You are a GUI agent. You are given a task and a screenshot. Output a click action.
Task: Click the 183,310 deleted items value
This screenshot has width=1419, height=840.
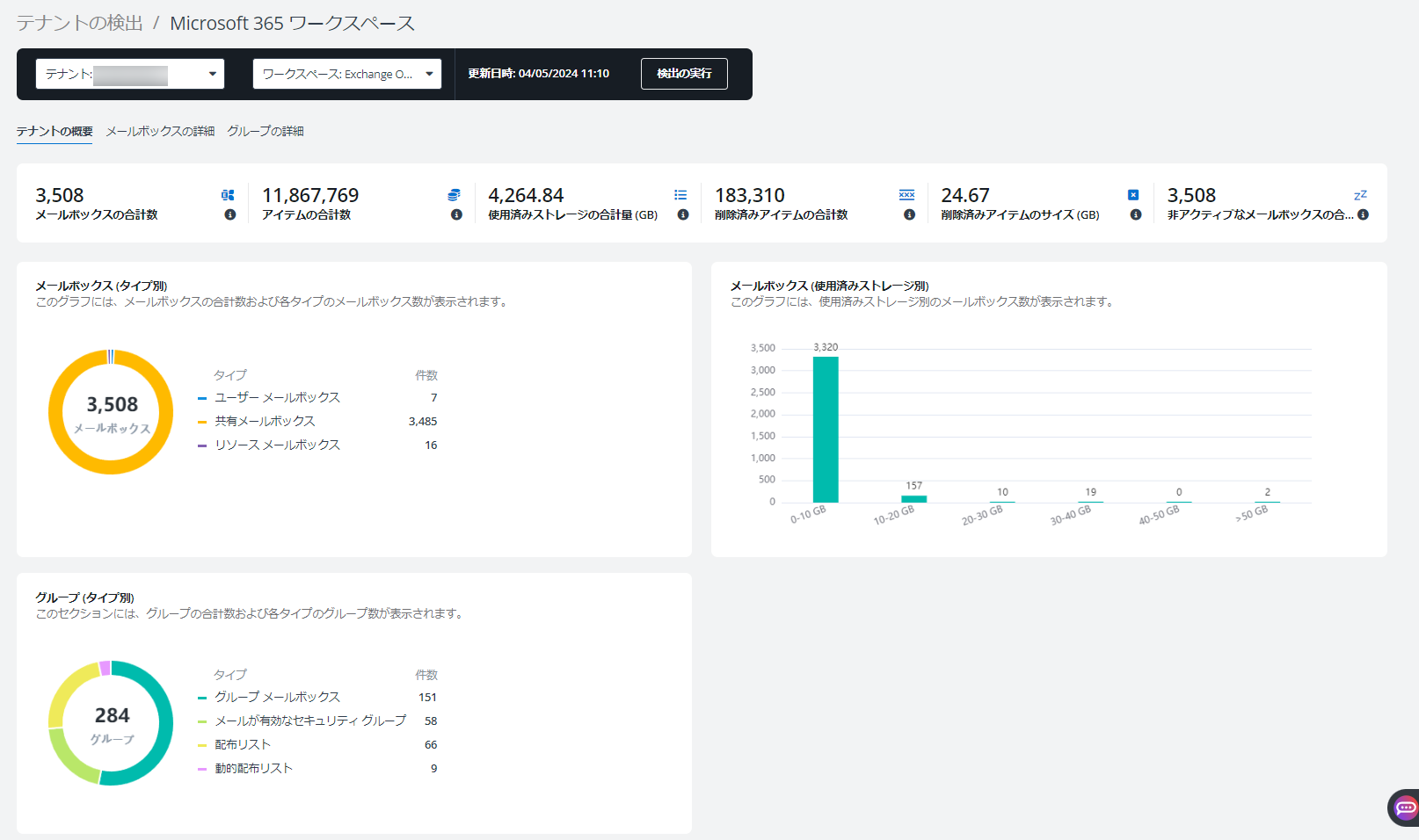750,195
